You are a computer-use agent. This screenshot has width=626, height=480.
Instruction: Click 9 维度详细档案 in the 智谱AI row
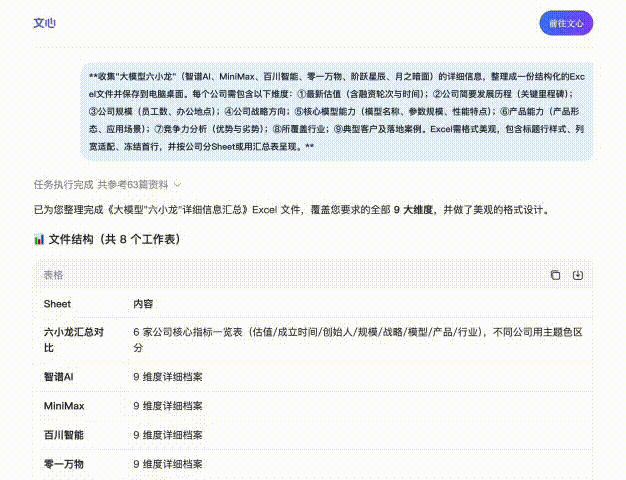click(x=168, y=377)
